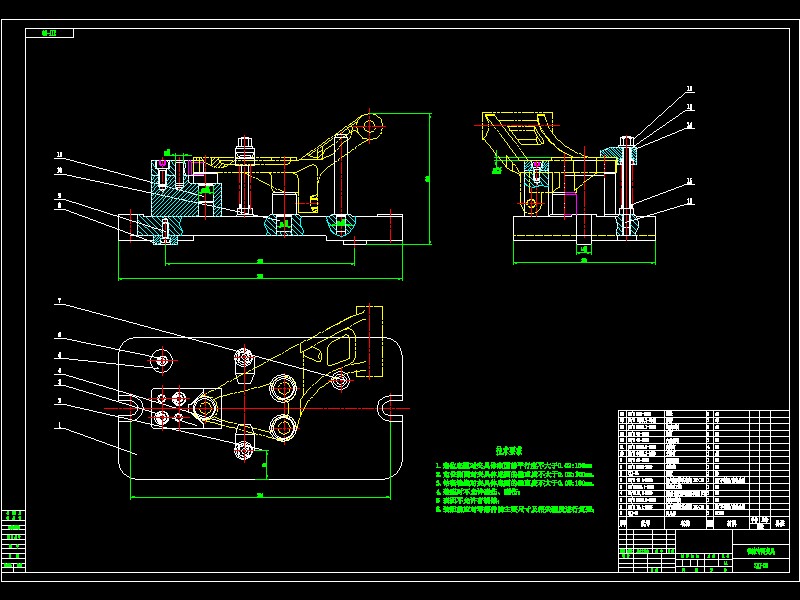Select balloon number 1 beside the plan view
The image size is (800, 600).
coord(59,424)
